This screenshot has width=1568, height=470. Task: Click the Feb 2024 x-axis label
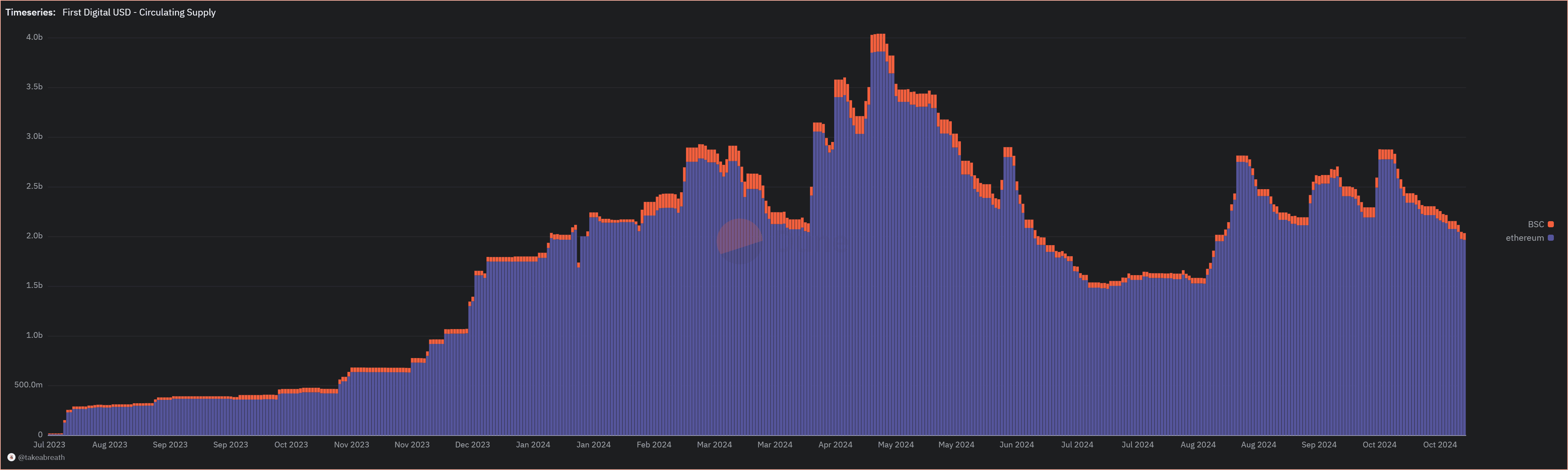pos(654,444)
